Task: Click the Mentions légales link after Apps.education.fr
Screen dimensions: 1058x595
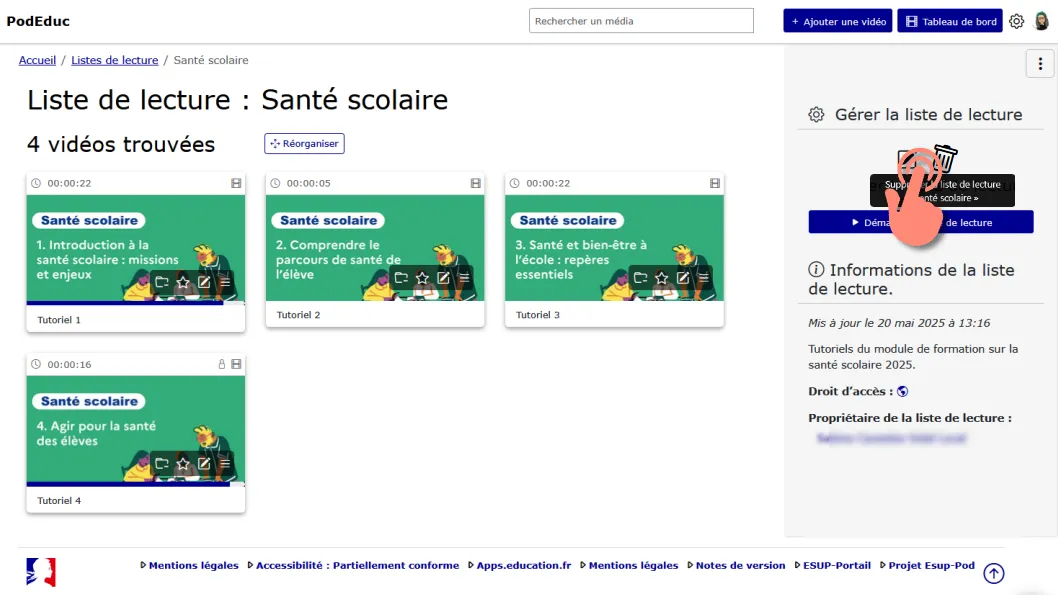Action: [x=633, y=565]
